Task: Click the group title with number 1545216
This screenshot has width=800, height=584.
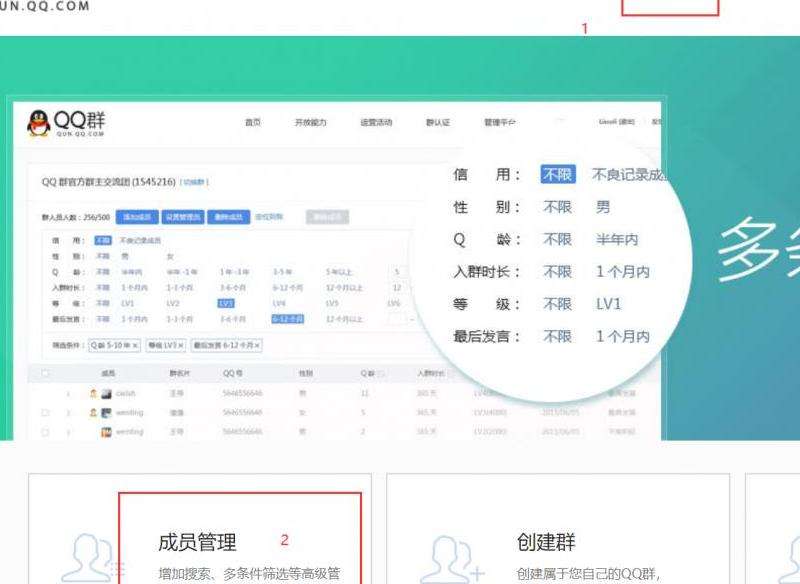Action: (109, 182)
